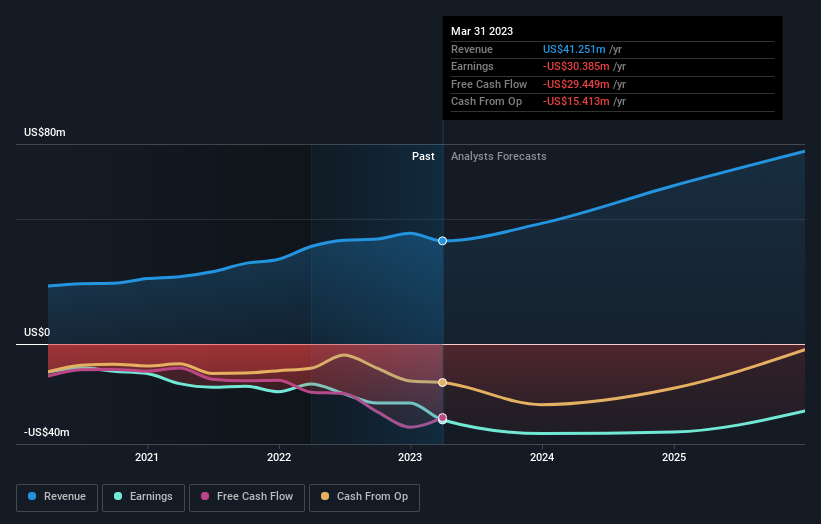Select the 2023 x-axis label
821x524 pixels.
click(410, 457)
